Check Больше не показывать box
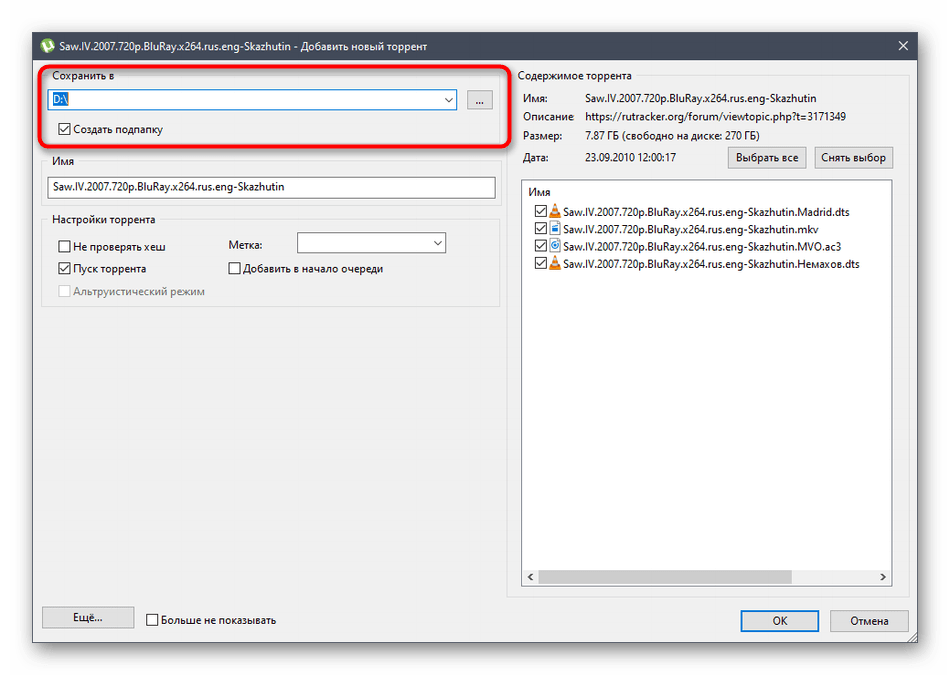 153,620
